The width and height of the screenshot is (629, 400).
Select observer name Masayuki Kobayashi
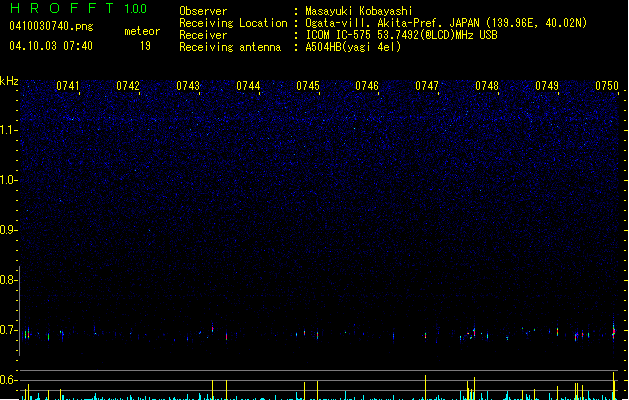click(359, 11)
